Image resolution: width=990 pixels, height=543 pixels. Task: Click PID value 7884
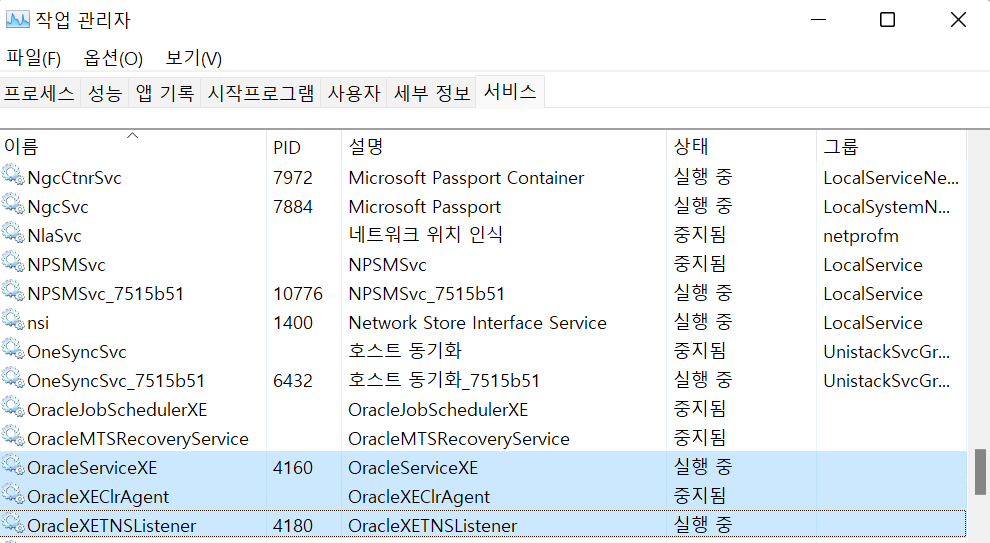pos(293,207)
